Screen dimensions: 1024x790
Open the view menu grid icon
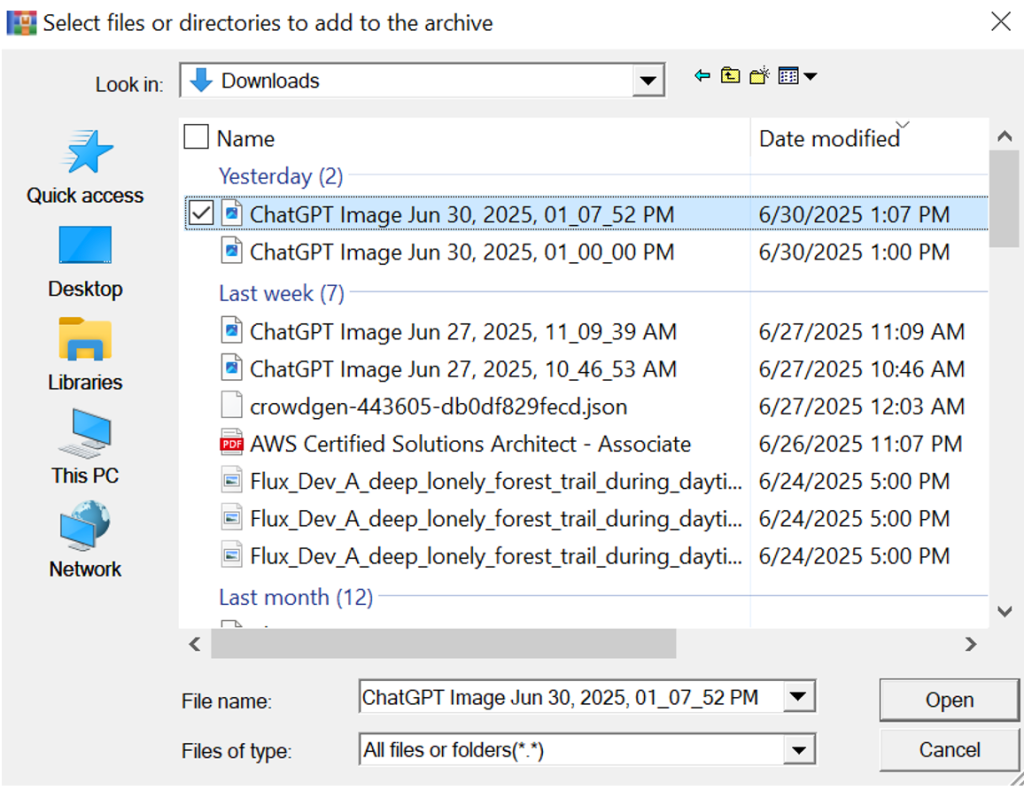click(x=796, y=76)
